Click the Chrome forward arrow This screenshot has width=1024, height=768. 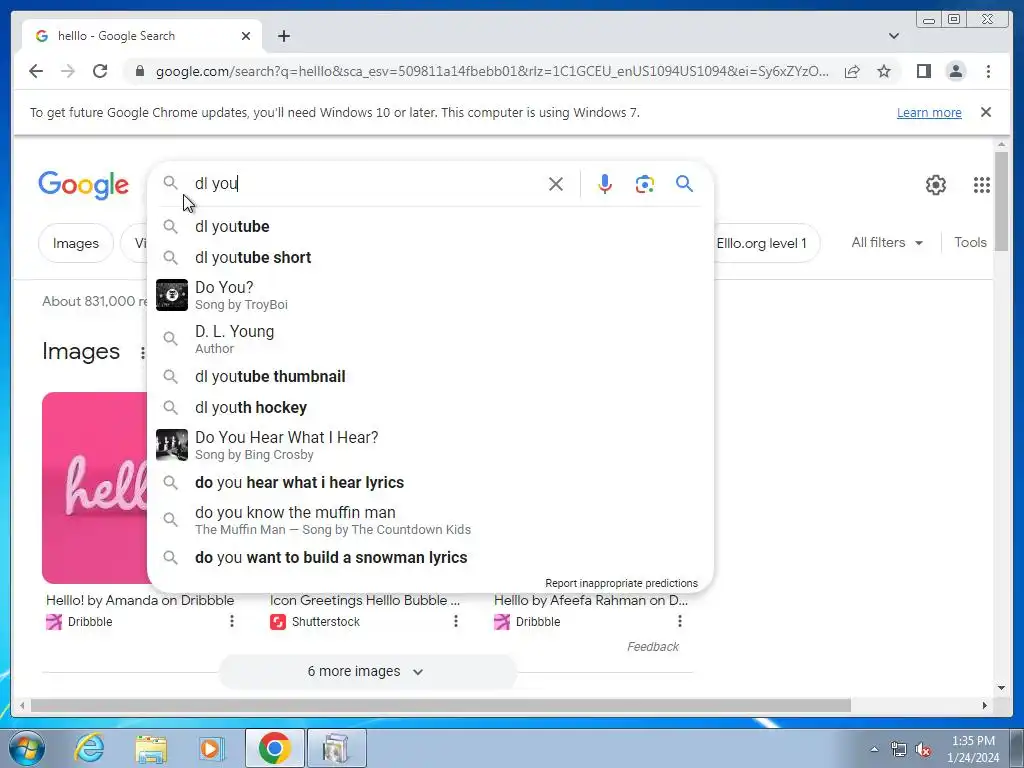[x=68, y=71]
